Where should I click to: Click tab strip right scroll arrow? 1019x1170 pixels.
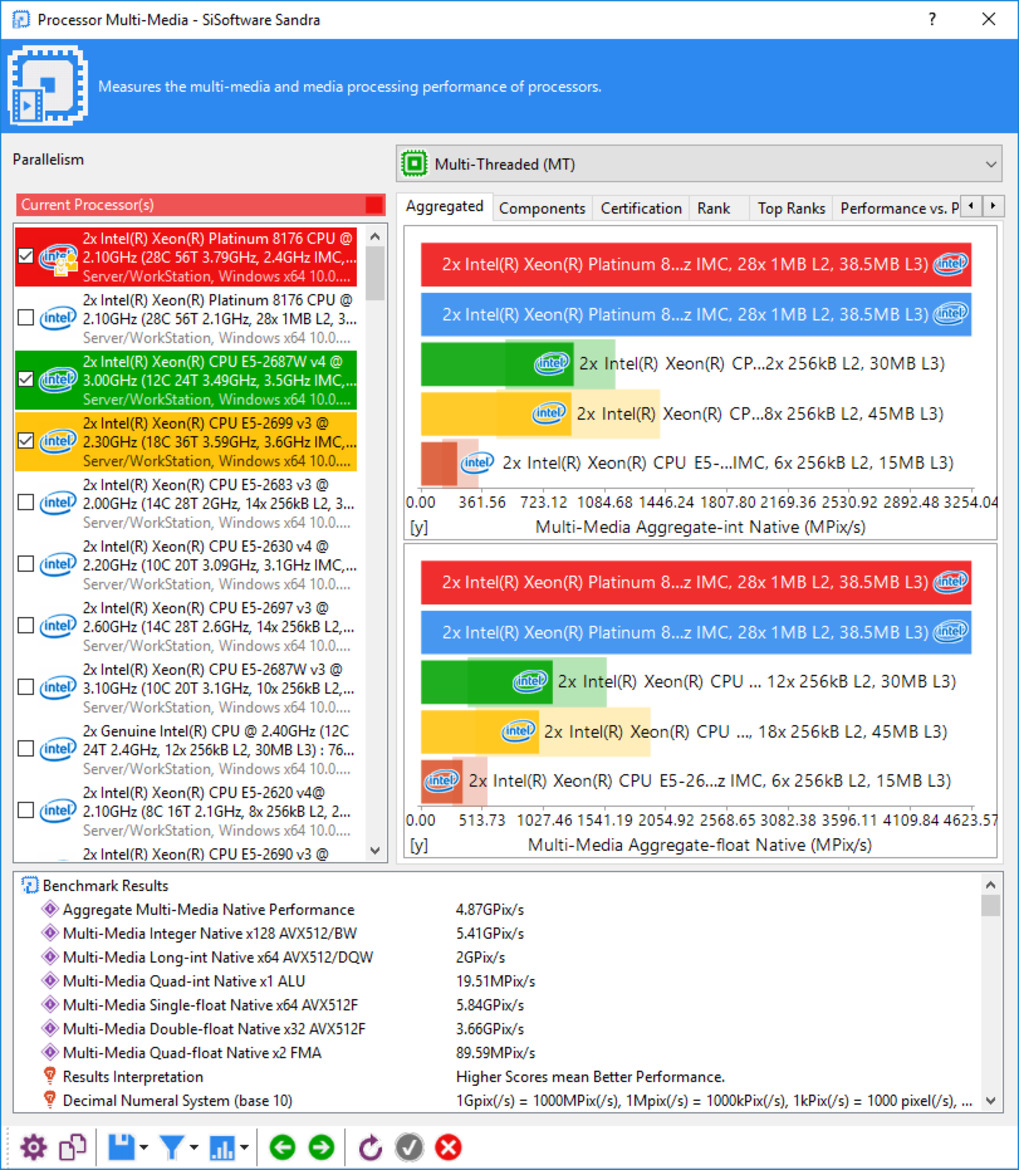pos(993,205)
